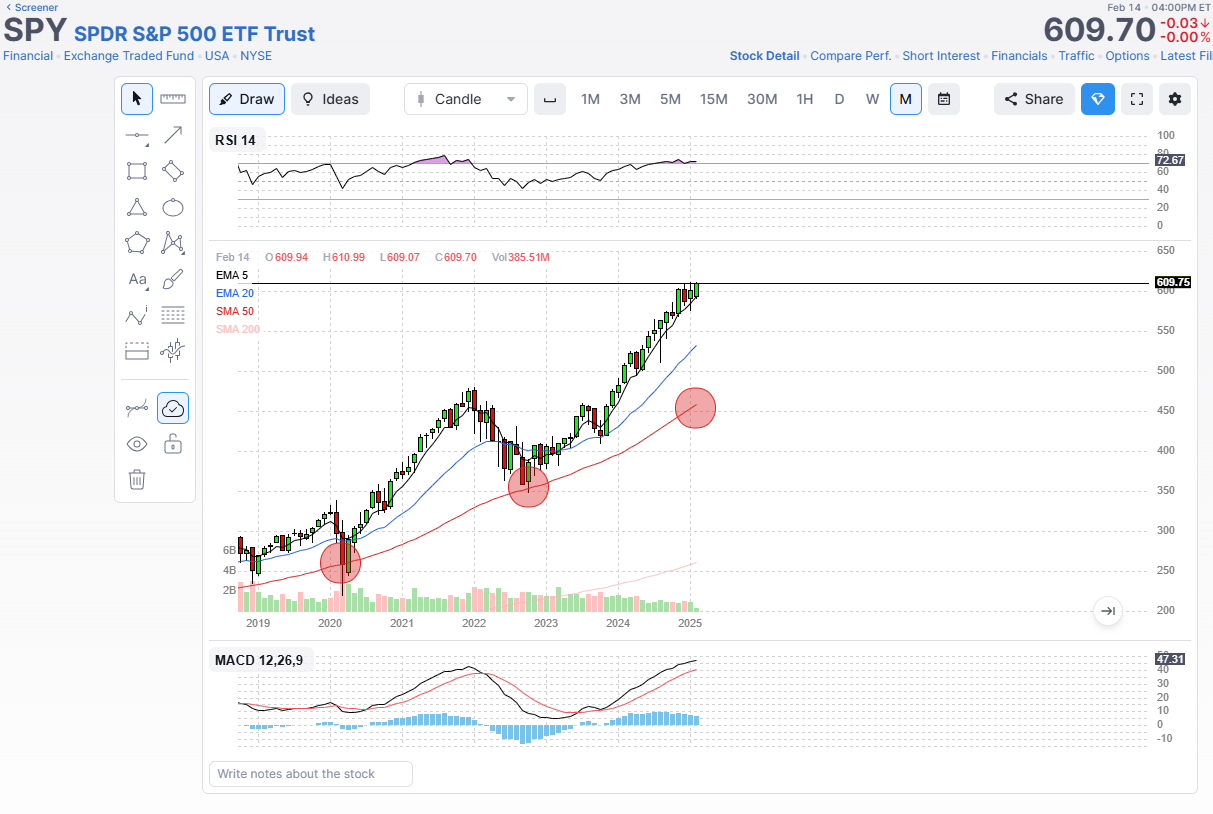Select the ruler measure tool

[173, 99]
